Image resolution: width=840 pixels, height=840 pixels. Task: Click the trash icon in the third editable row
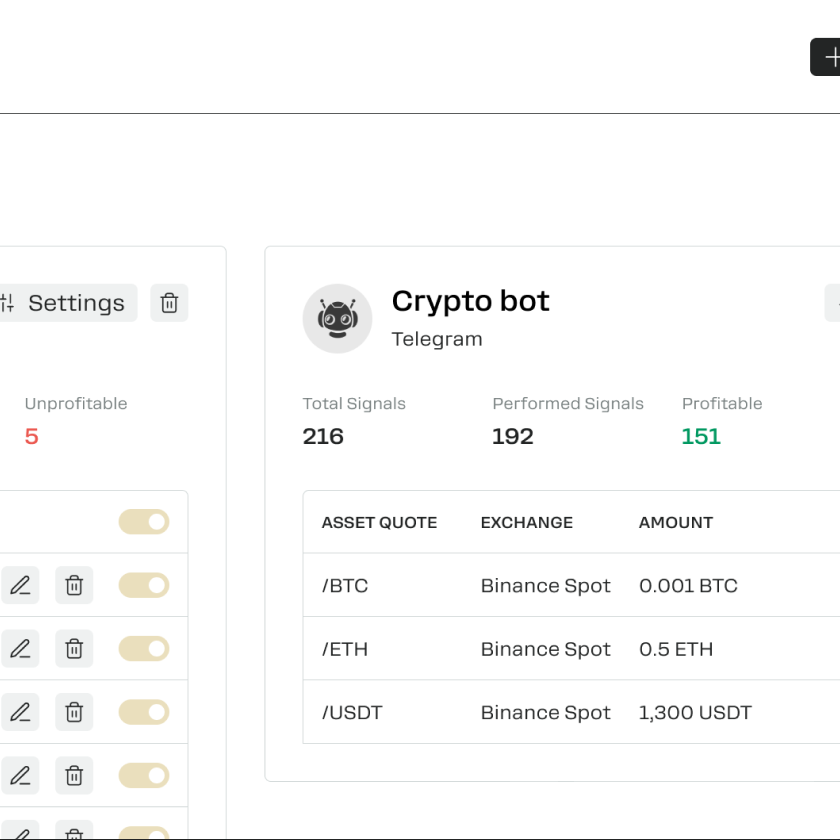[74, 712]
